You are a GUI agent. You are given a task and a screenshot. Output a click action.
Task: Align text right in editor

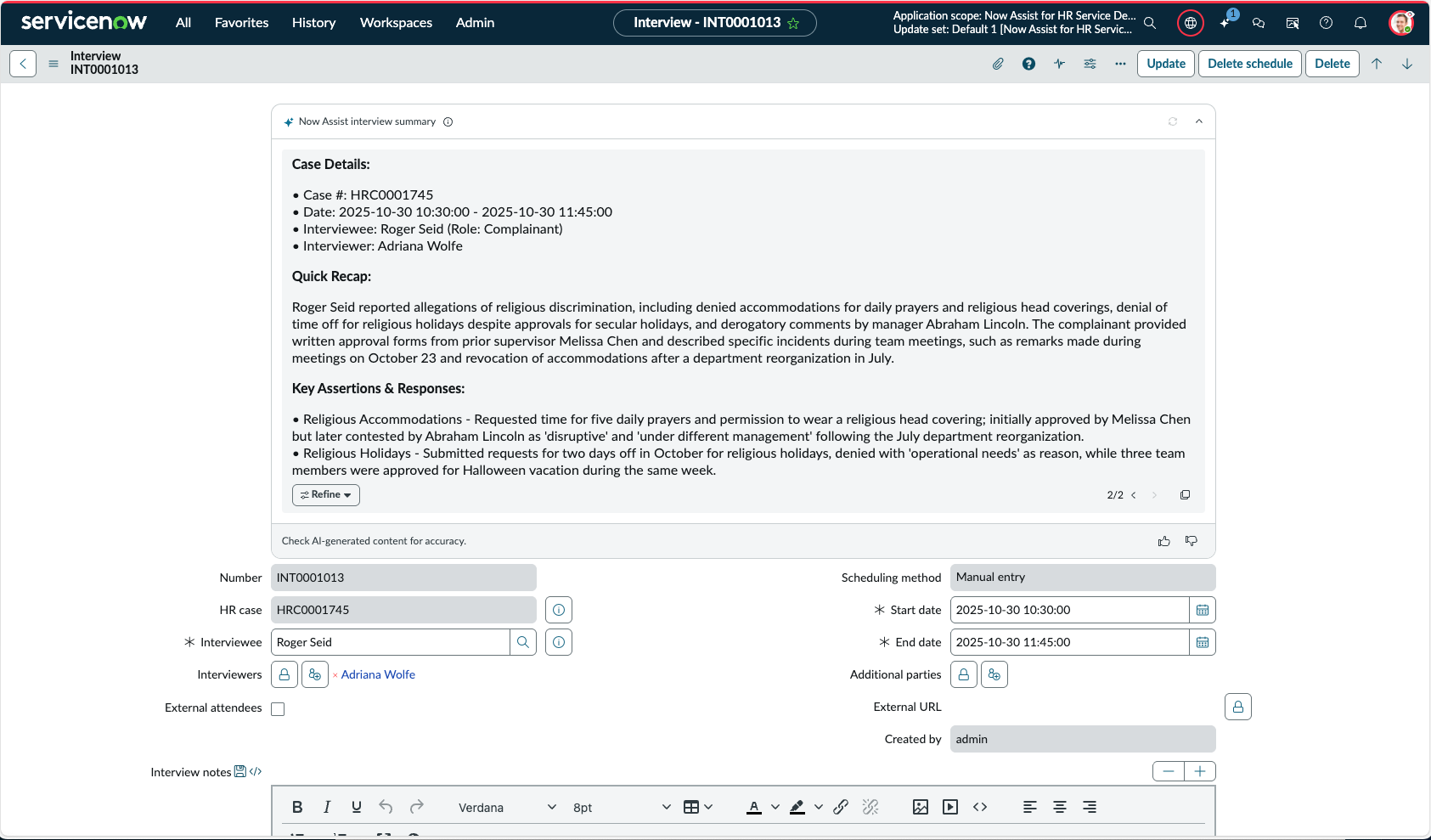[1090, 807]
